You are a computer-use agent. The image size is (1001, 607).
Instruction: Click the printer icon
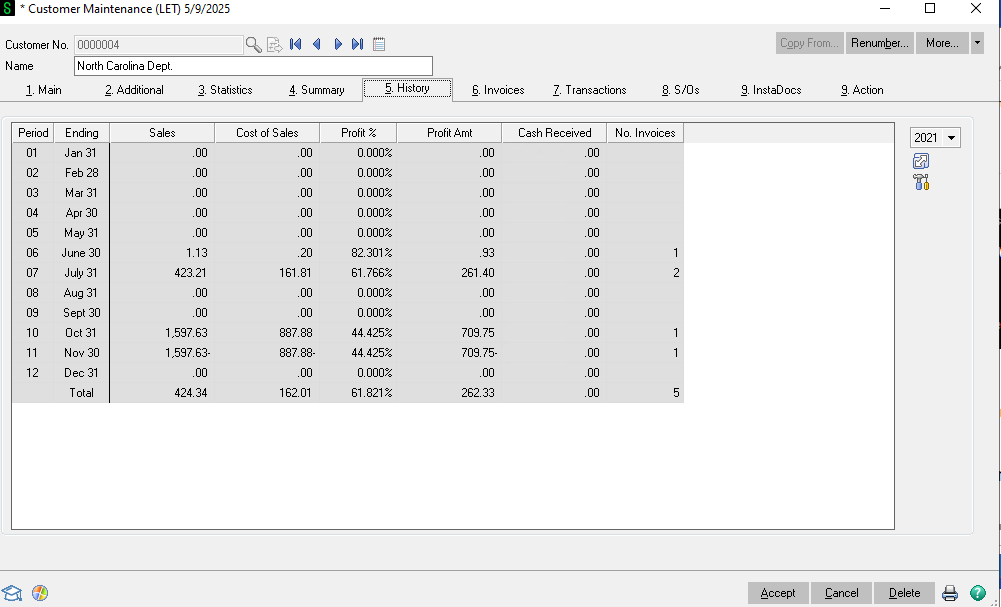949,593
